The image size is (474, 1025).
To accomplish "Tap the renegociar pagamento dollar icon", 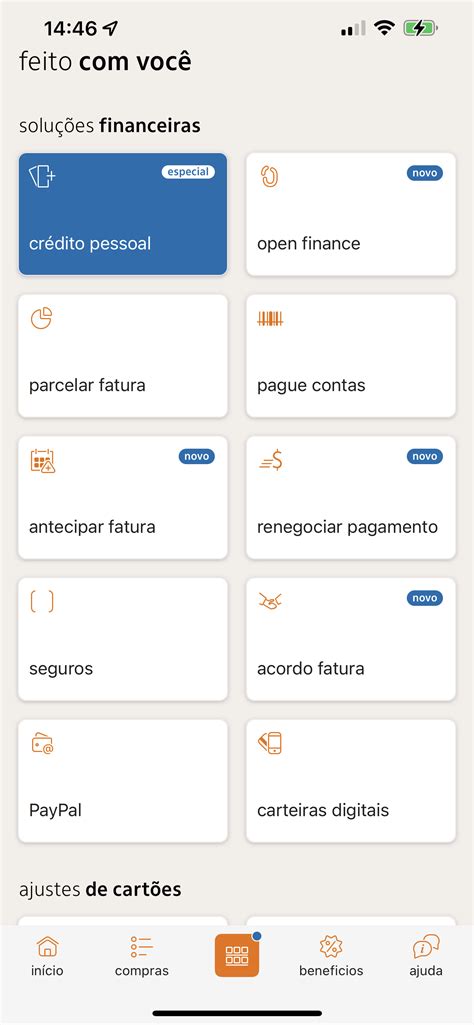I will 271,461.
